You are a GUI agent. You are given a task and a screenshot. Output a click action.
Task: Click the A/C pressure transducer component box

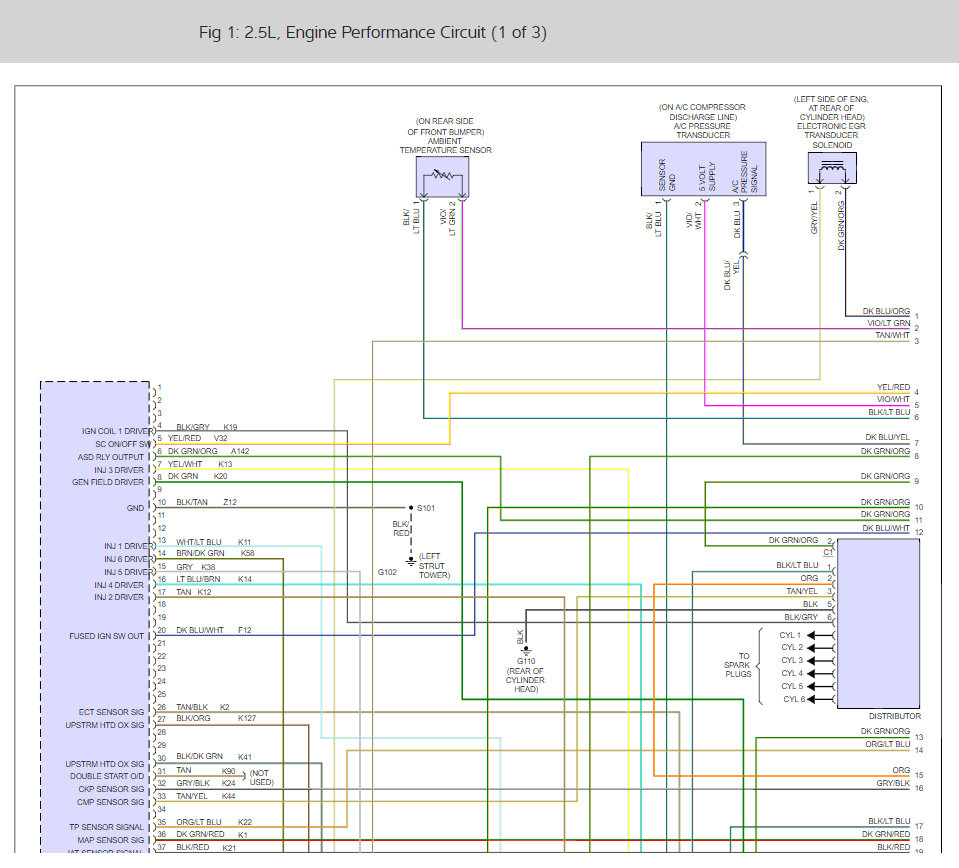coord(703,169)
